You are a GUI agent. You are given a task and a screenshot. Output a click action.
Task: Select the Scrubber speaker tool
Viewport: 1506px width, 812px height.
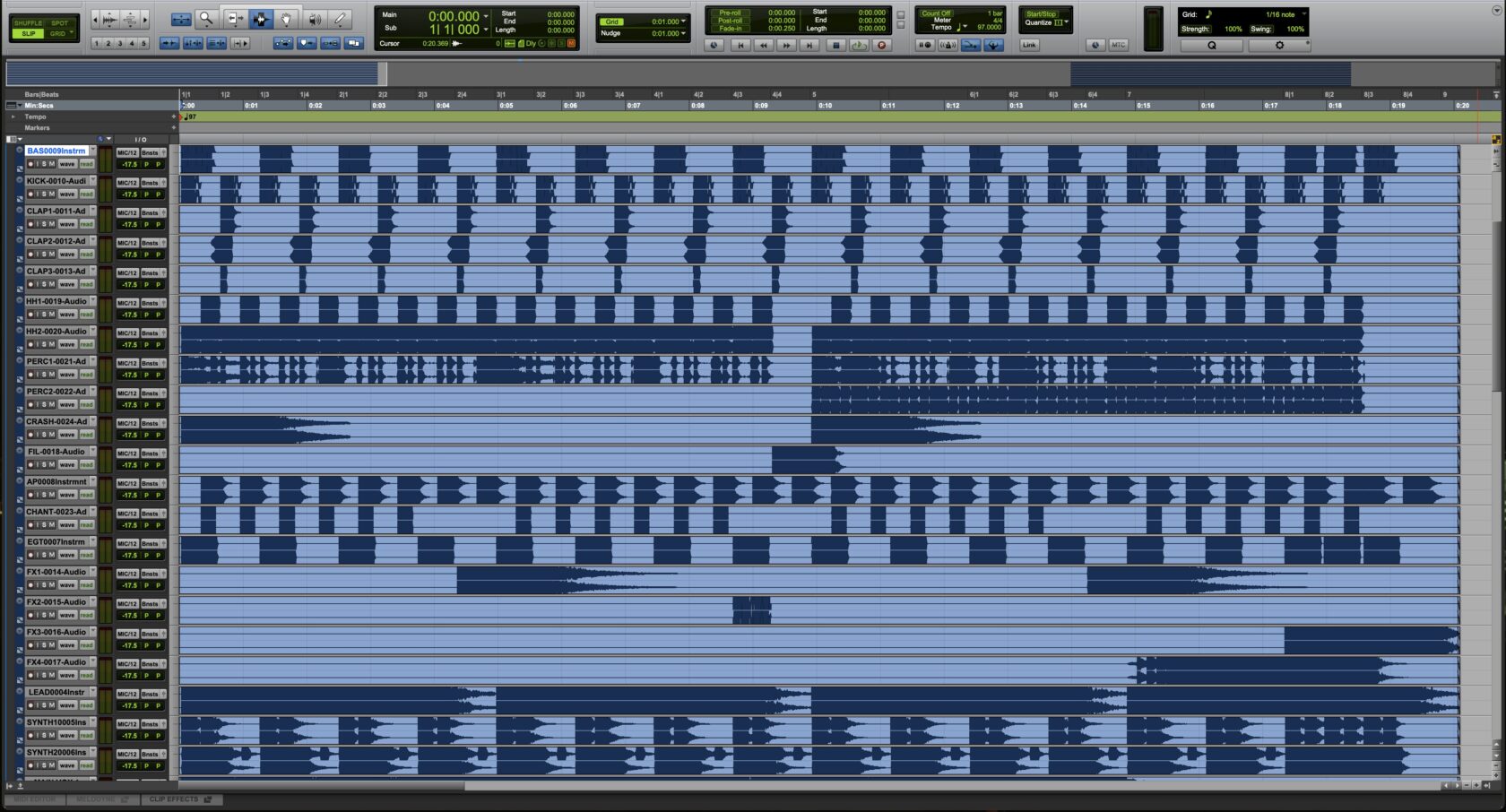314,19
